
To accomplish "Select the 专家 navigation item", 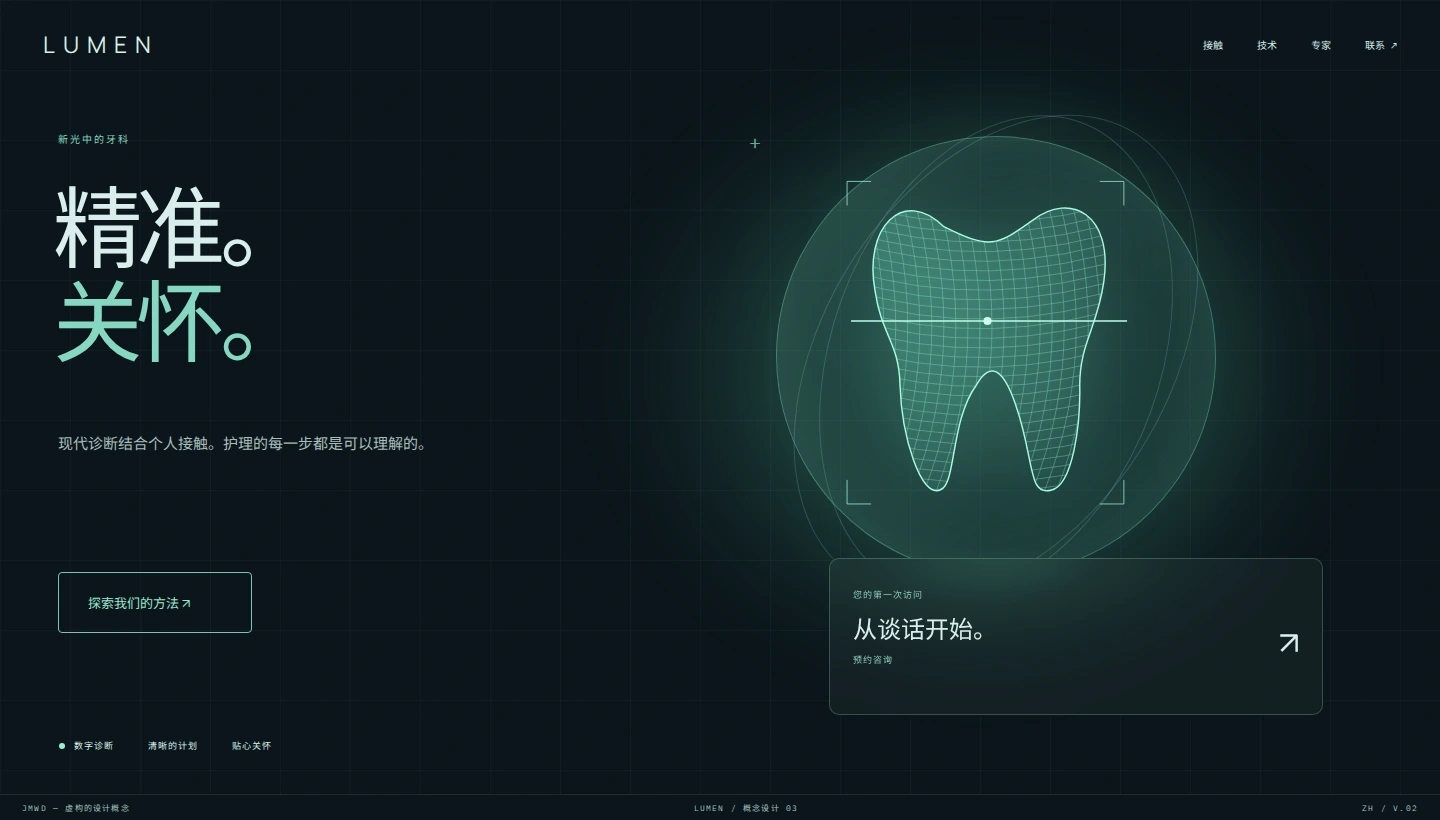I will 1321,45.
